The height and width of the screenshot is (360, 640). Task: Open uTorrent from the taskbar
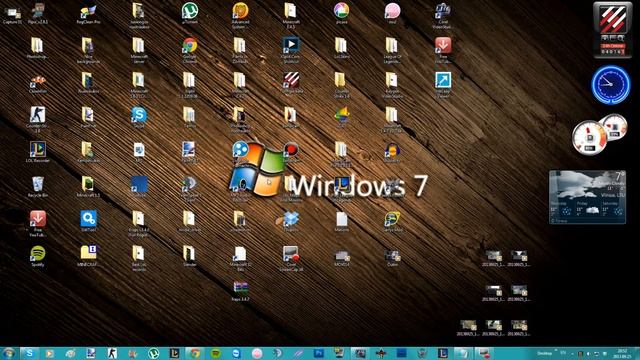(153, 353)
